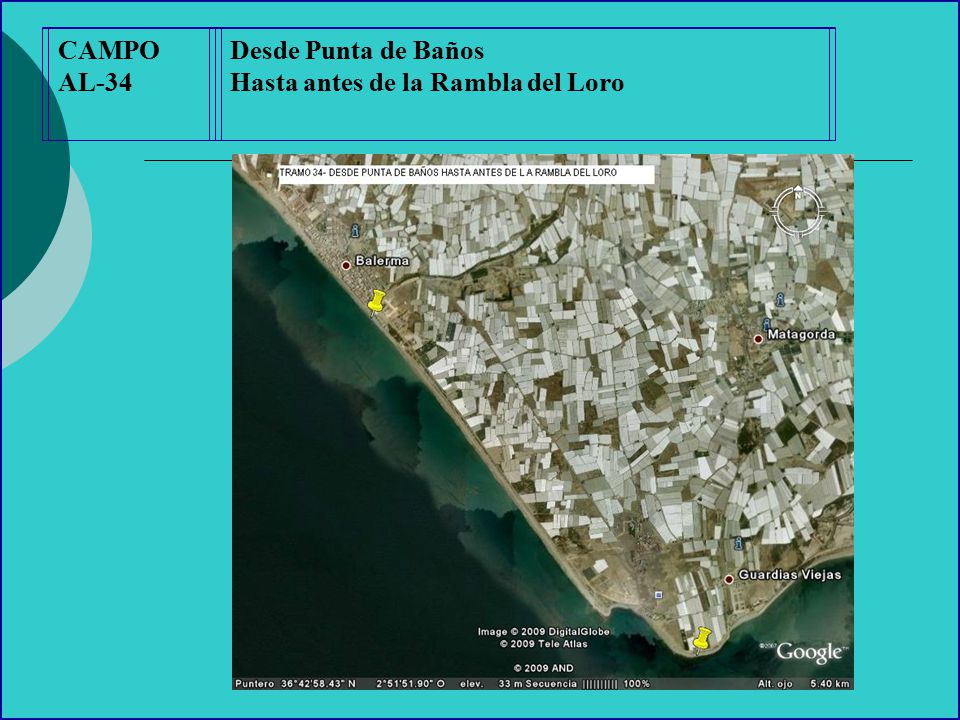Image resolution: width=960 pixels, height=720 pixels.
Task: Select the Guardias Viejas place label
Action: click(790, 575)
